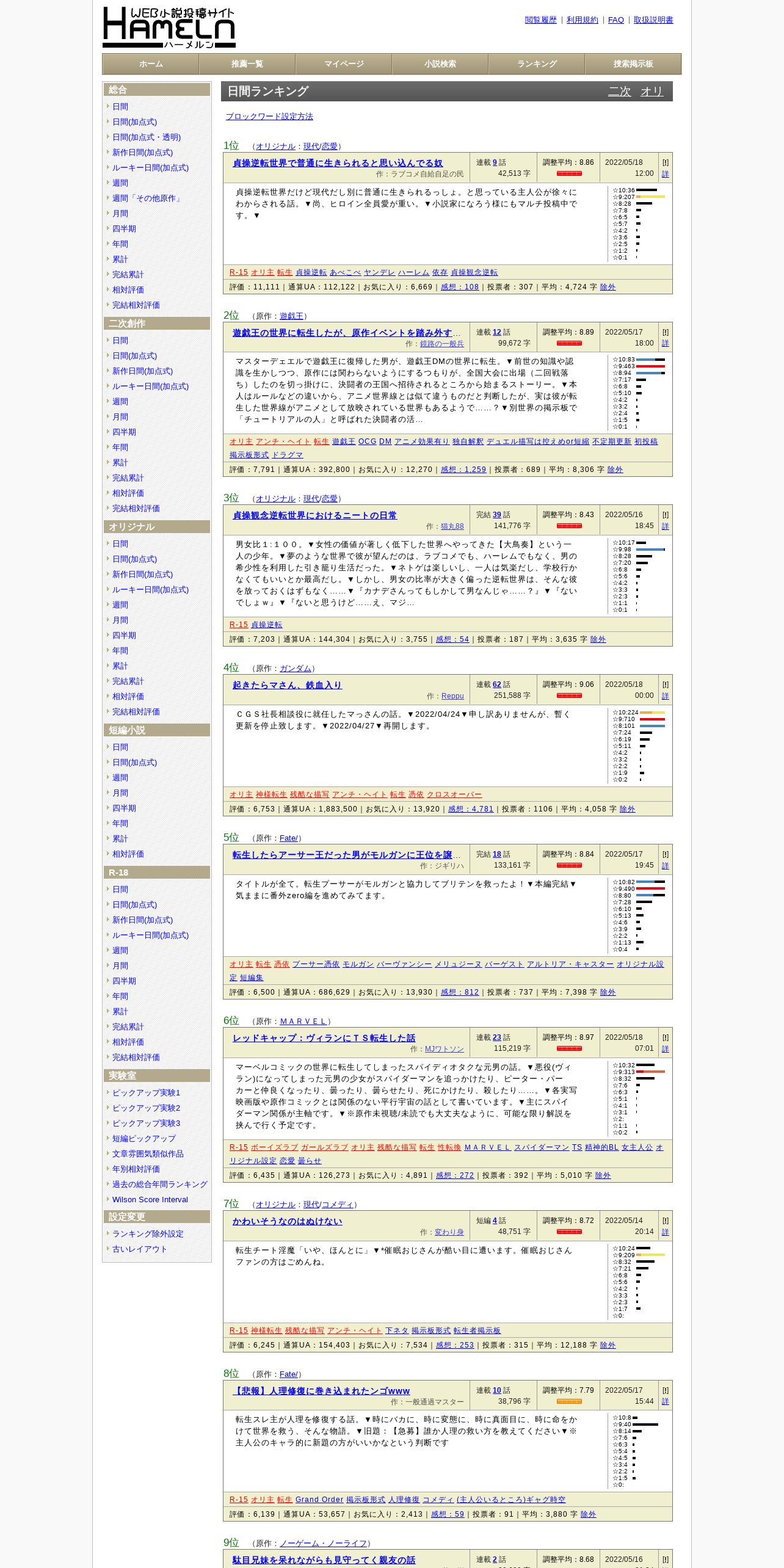Click 除外 on the 1位 entry
The width and height of the screenshot is (784, 1568).
point(608,287)
